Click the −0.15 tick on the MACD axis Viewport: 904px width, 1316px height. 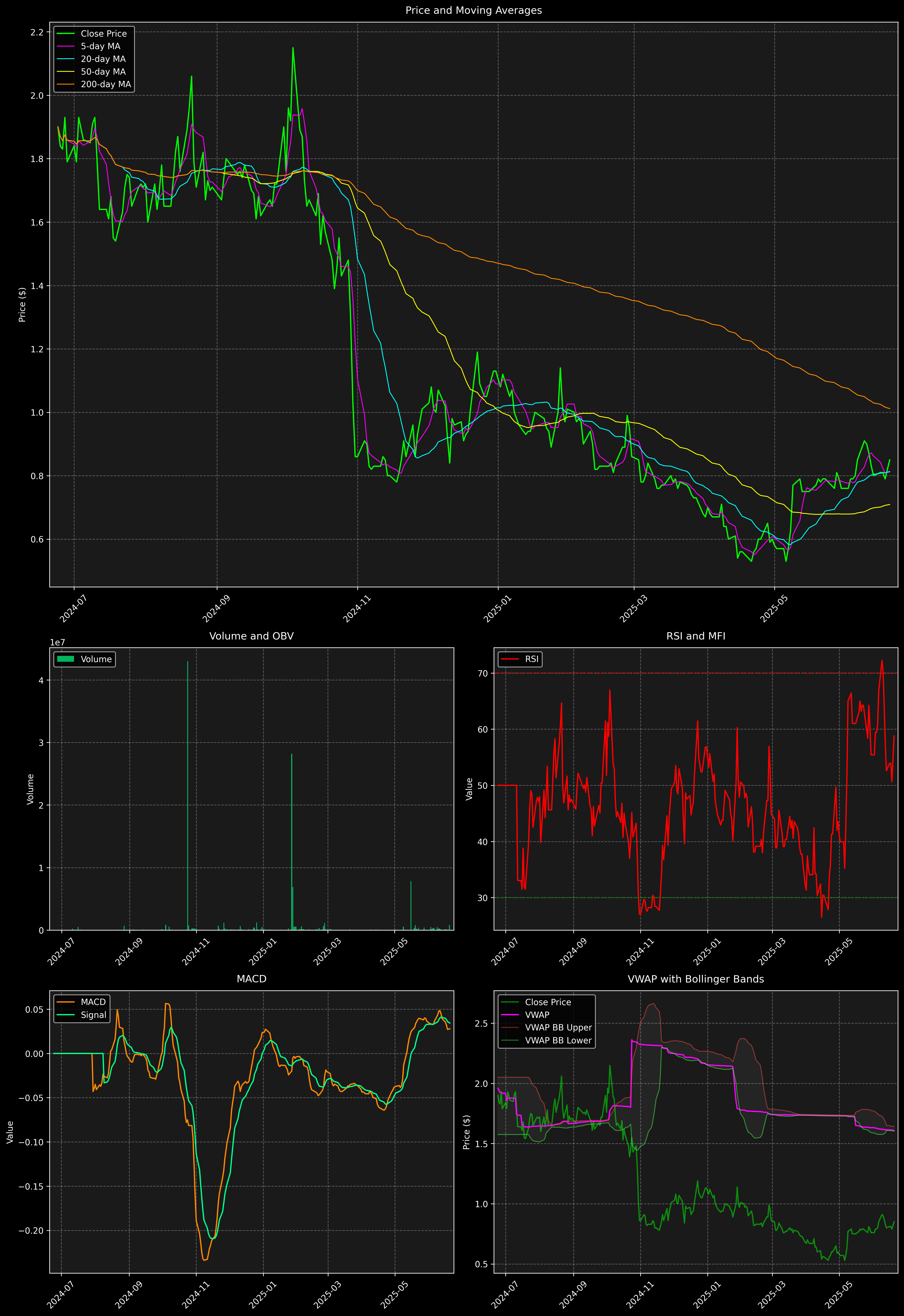pyautogui.click(x=31, y=1186)
